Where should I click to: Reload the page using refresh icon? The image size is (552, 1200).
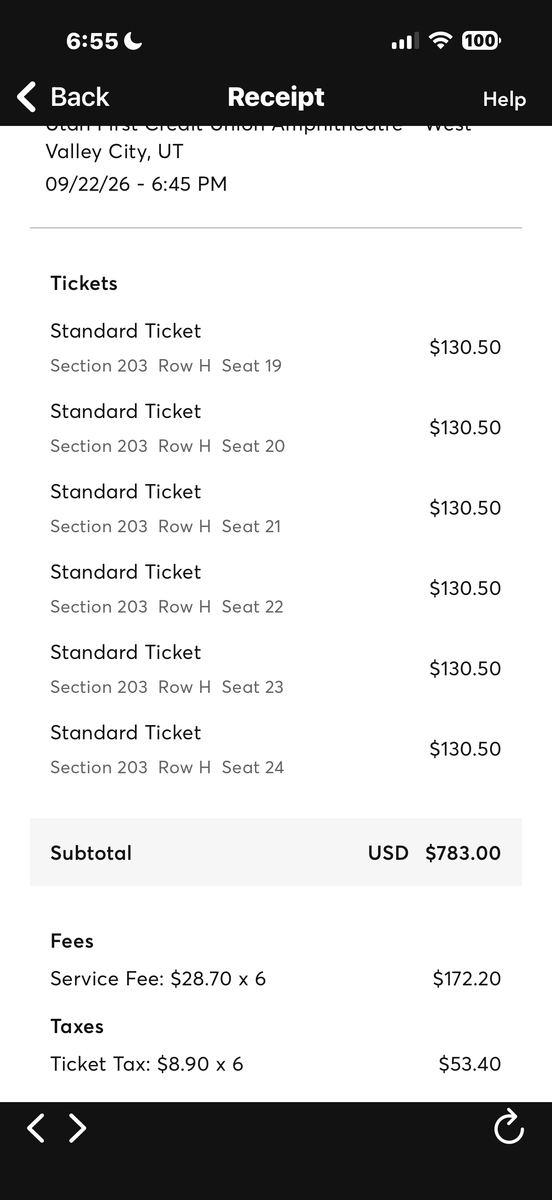[x=509, y=1127]
